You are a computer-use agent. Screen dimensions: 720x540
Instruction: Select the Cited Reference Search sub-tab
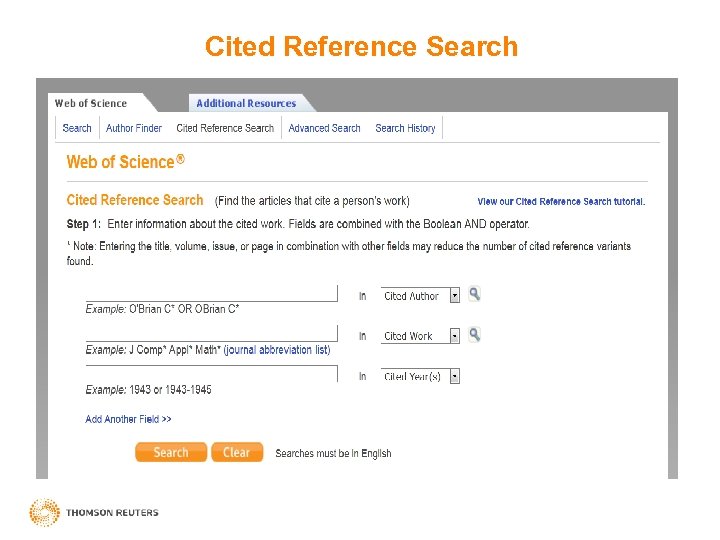[x=225, y=128]
